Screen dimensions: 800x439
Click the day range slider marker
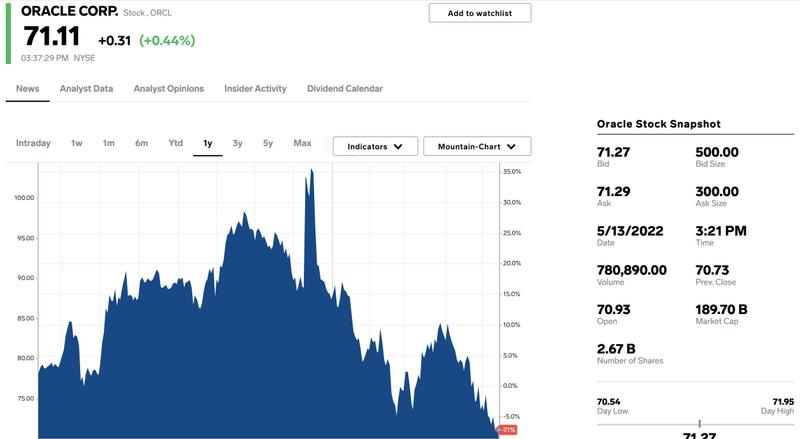(699, 423)
